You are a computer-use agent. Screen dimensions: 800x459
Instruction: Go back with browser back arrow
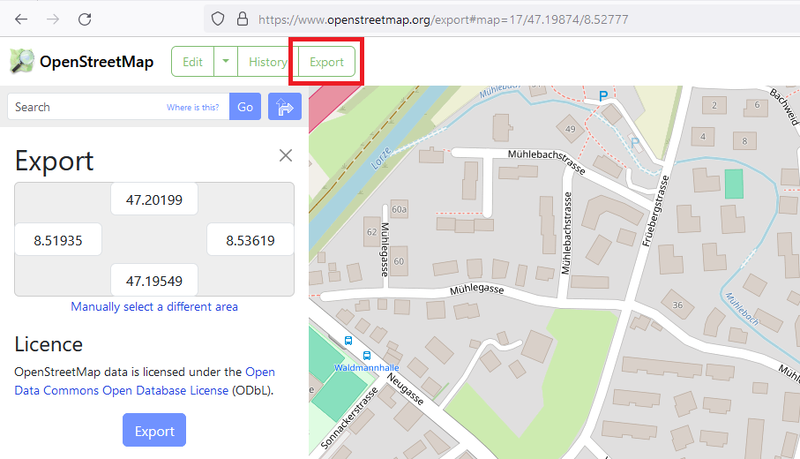21,19
